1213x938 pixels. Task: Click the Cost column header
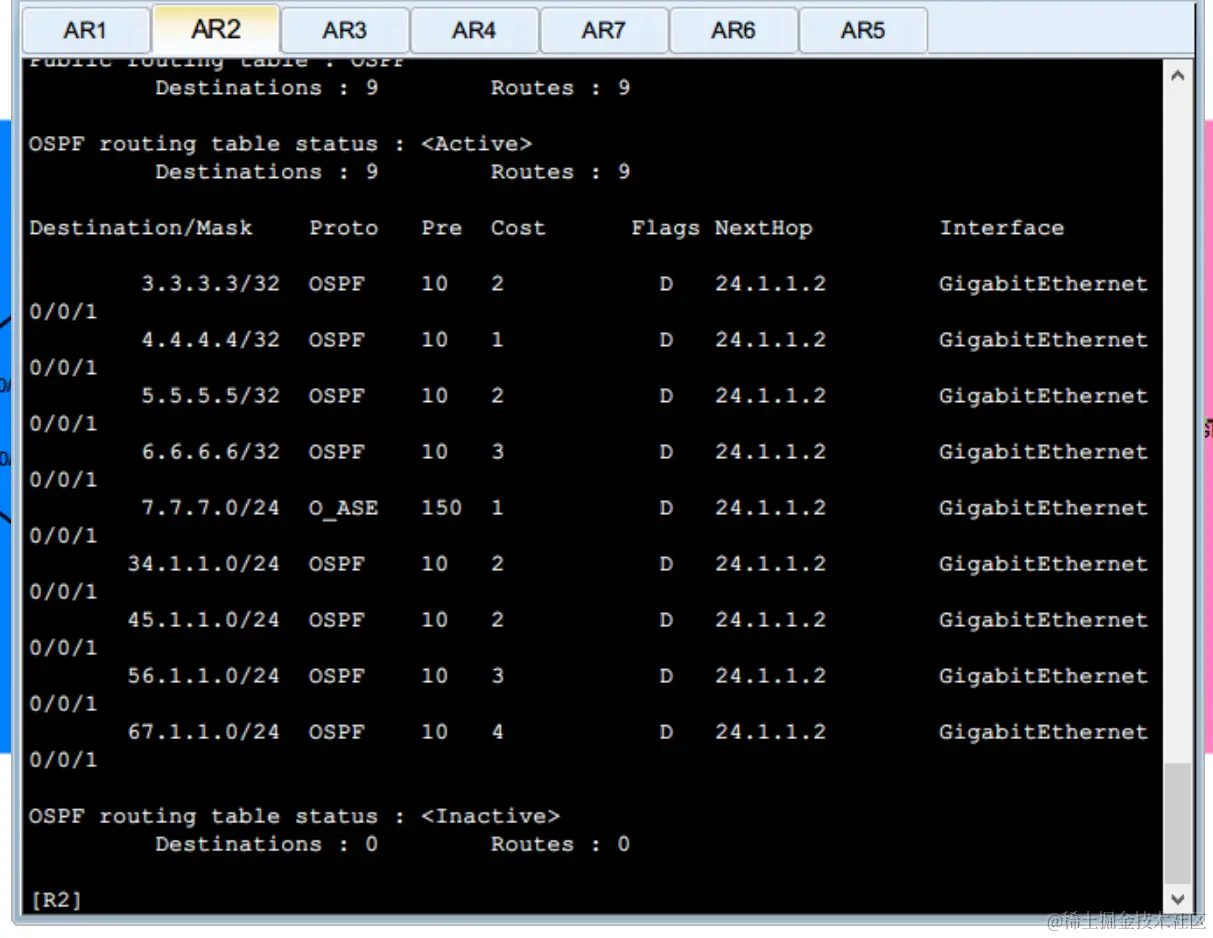[518, 228]
